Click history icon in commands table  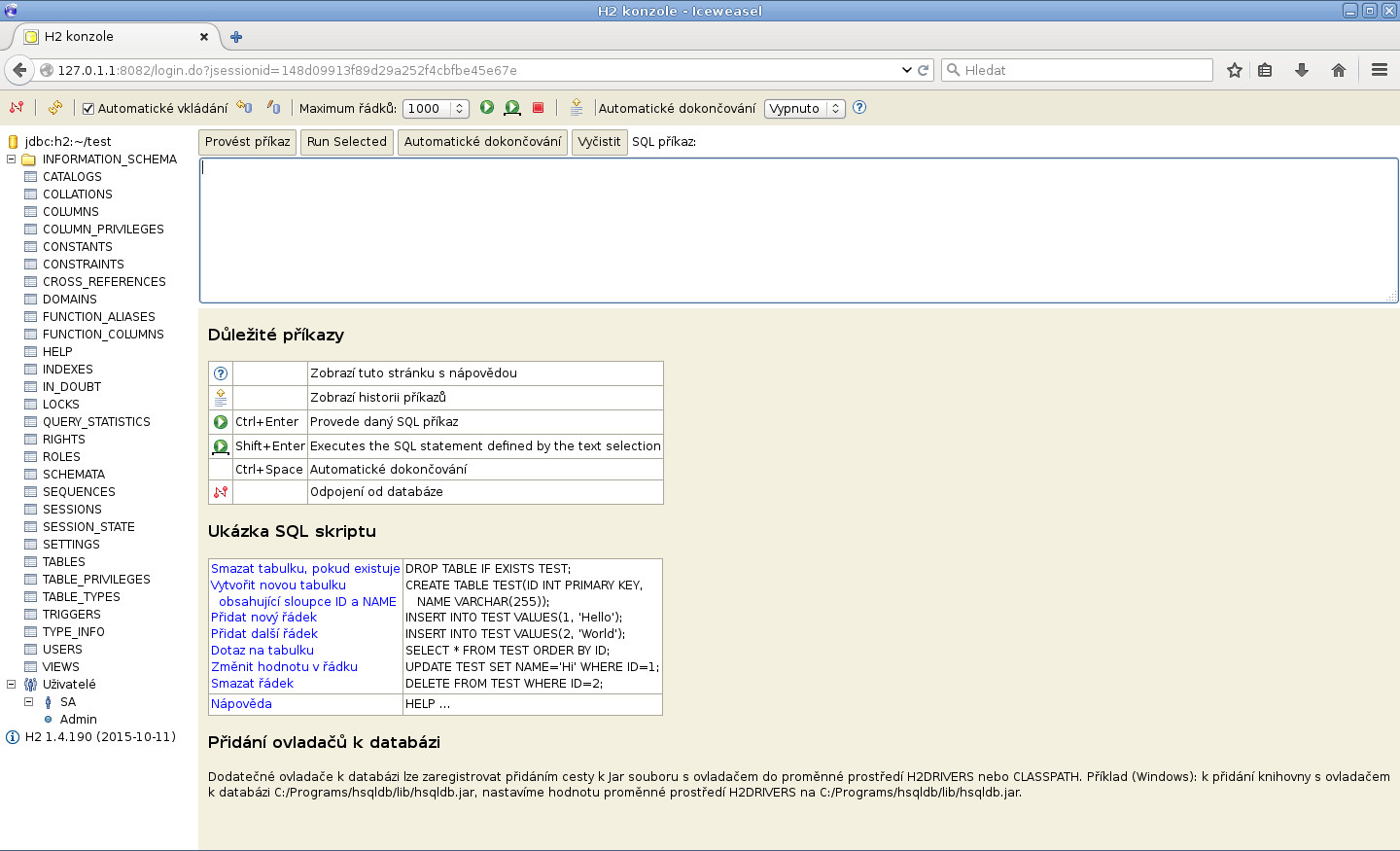point(221,398)
